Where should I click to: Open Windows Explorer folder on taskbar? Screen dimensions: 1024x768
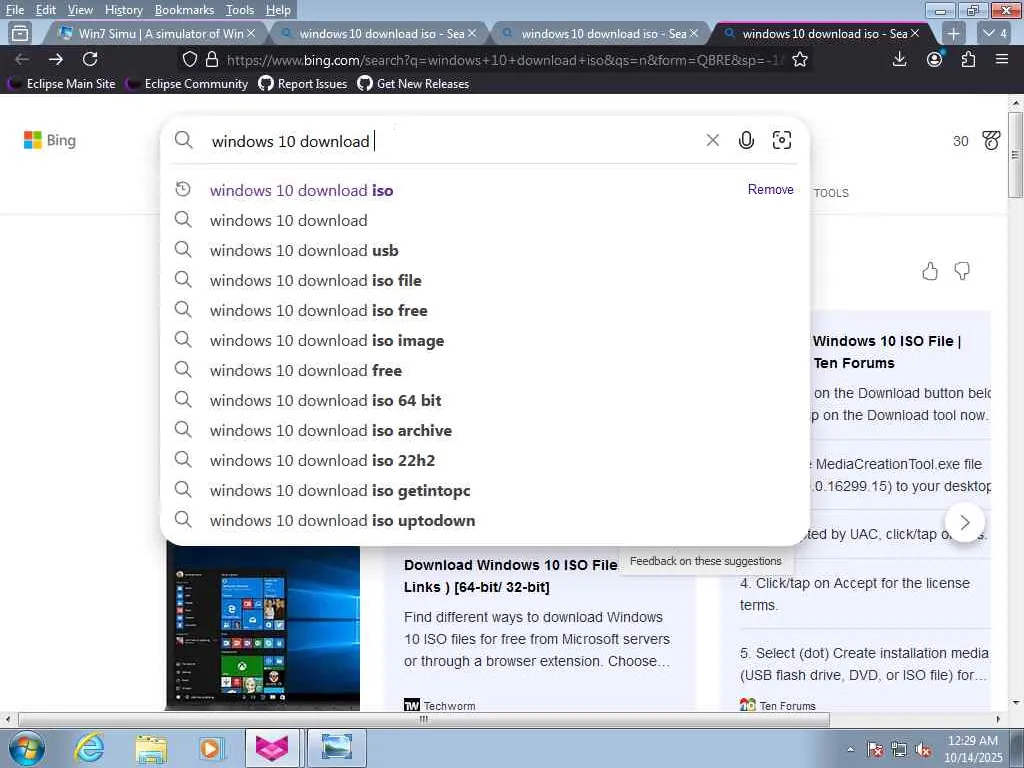point(151,748)
